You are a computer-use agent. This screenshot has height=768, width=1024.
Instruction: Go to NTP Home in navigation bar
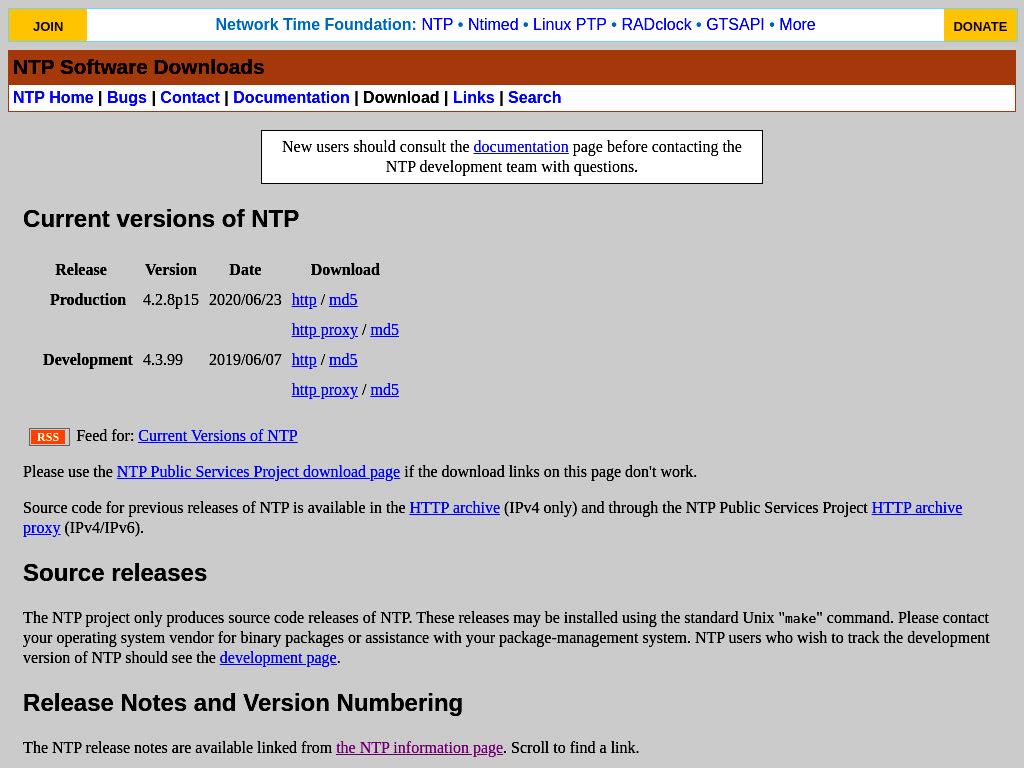pos(53,97)
